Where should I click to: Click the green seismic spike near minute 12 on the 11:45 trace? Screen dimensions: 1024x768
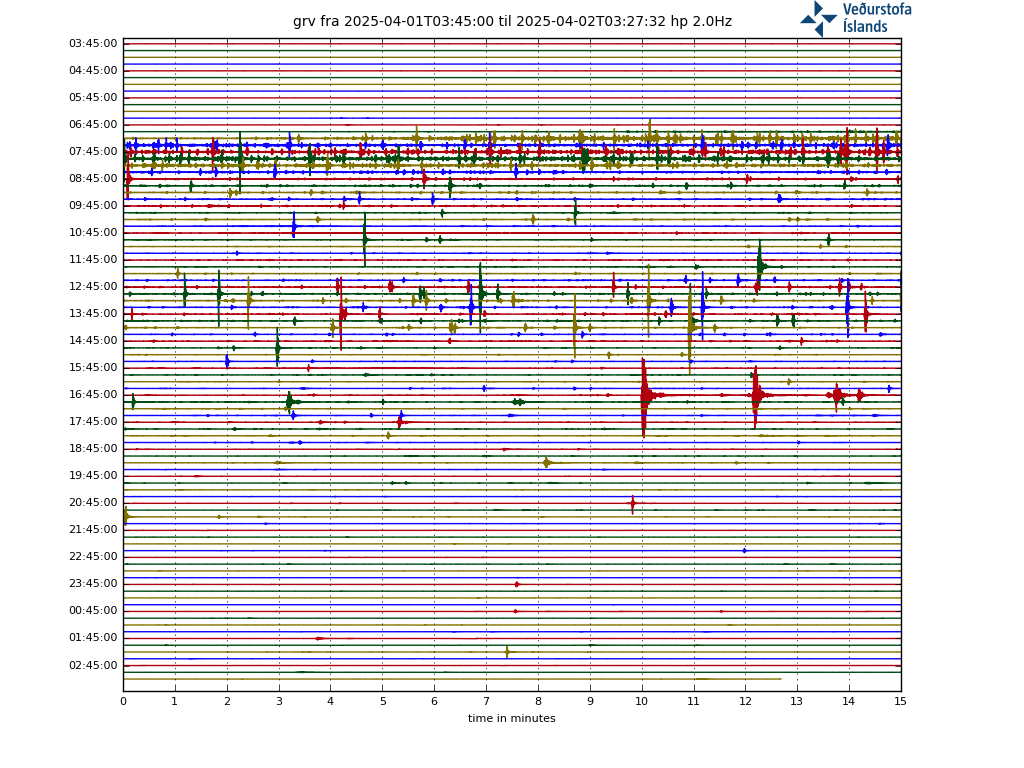pyautogui.click(x=761, y=266)
